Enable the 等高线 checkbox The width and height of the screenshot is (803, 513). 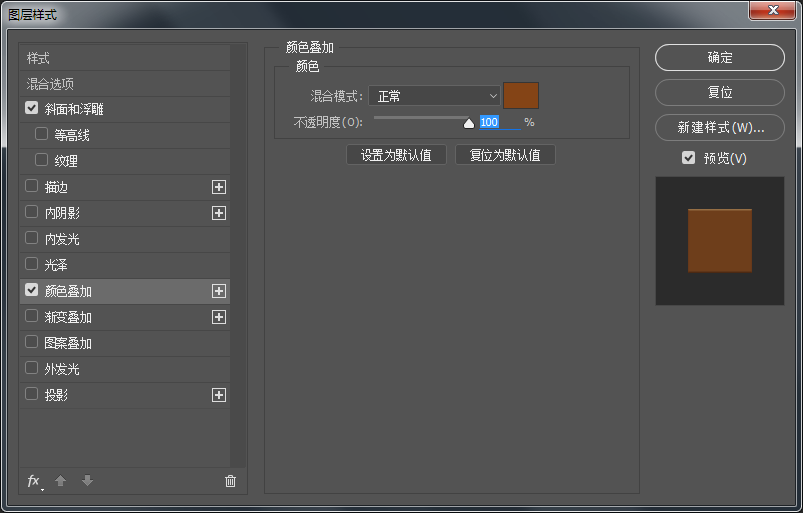click(x=41, y=134)
